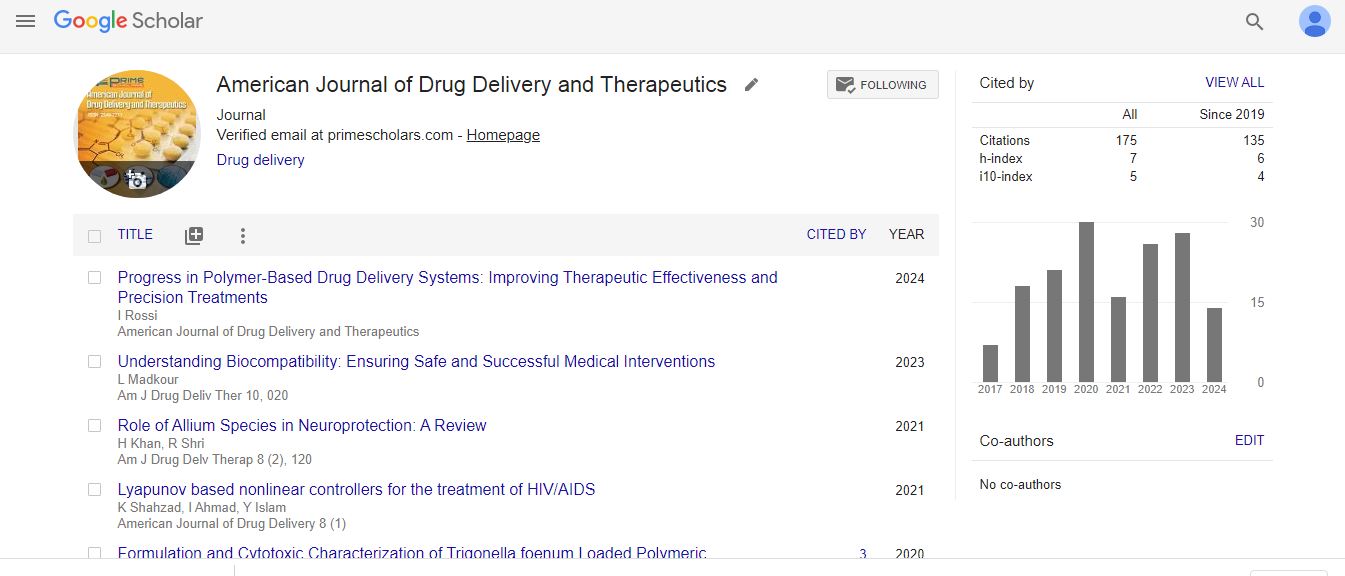This screenshot has width=1345, height=576.
Task: Click the Following button
Action: coord(882,85)
